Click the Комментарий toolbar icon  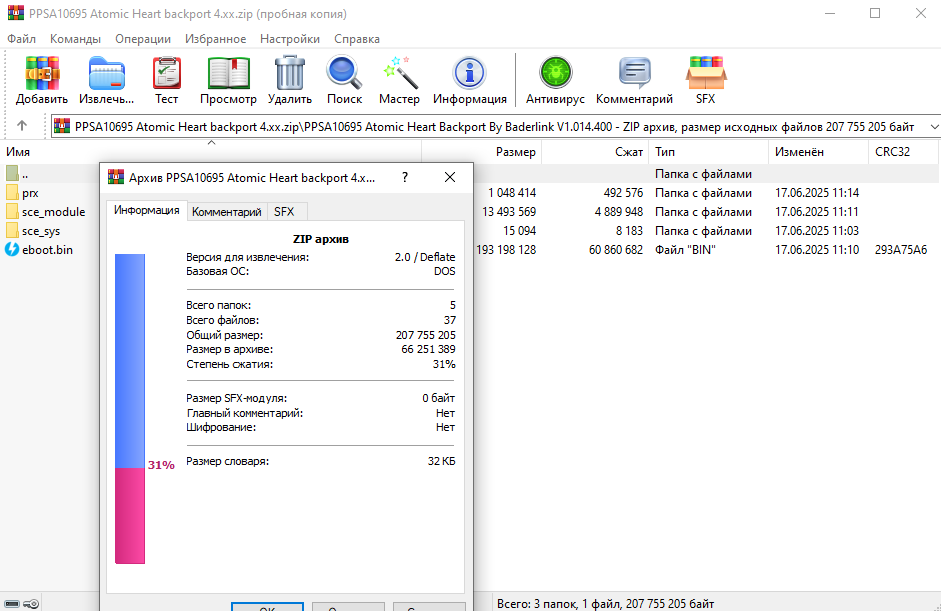point(634,74)
